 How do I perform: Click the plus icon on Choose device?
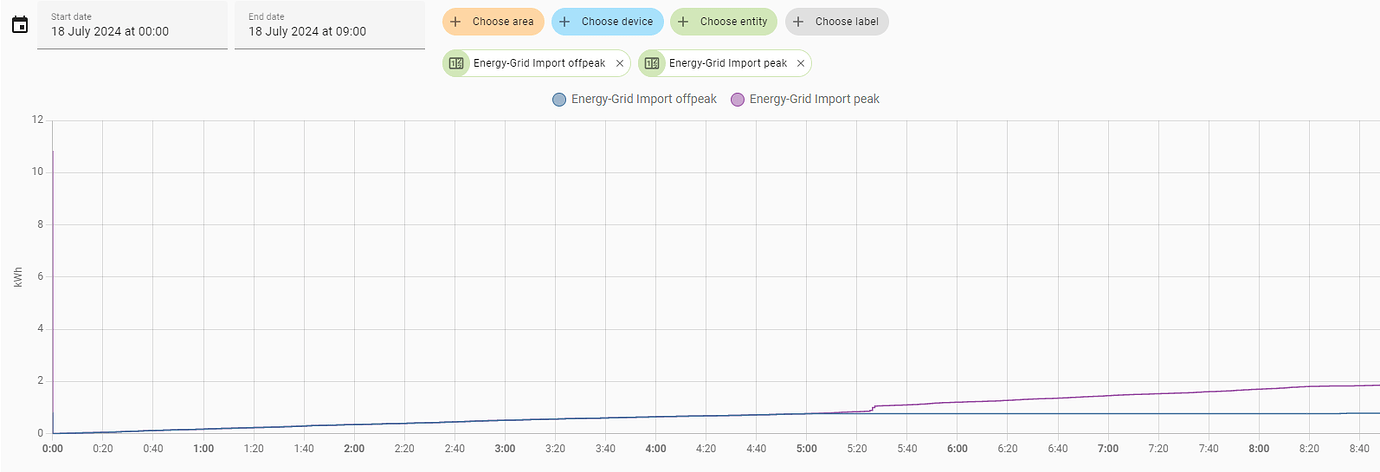click(564, 21)
